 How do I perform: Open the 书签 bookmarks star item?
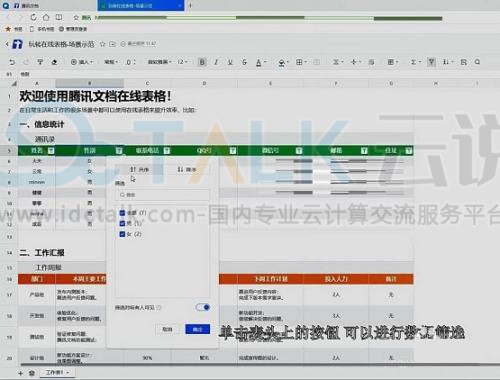pyautogui.click(x=14, y=29)
